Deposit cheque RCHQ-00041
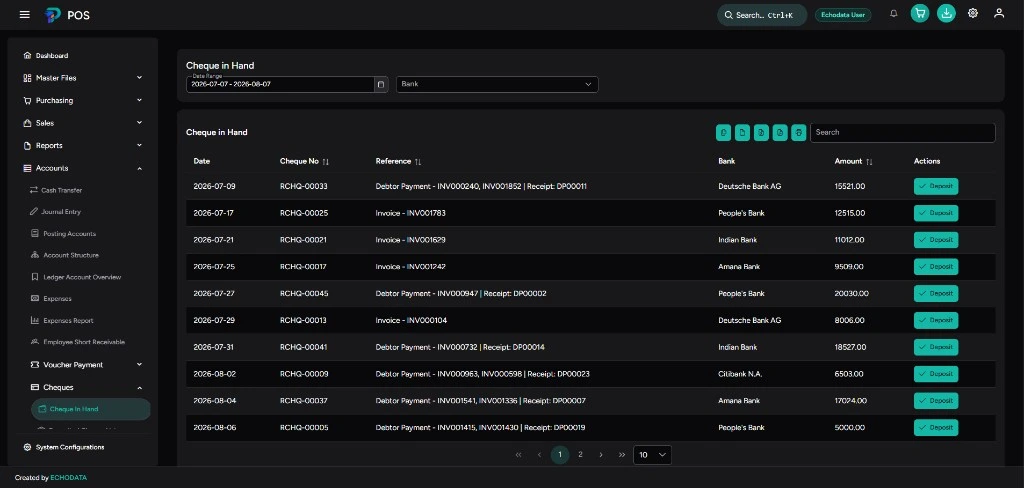 [936, 347]
